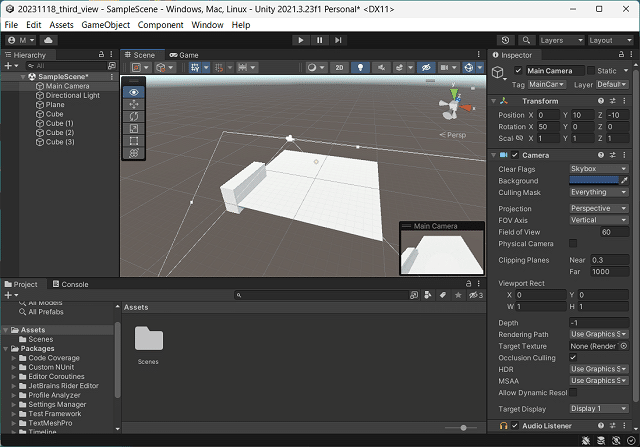This screenshot has width=640, height=447.
Task: Collapse SampleScene in Hierarchy
Action: coord(23,77)
